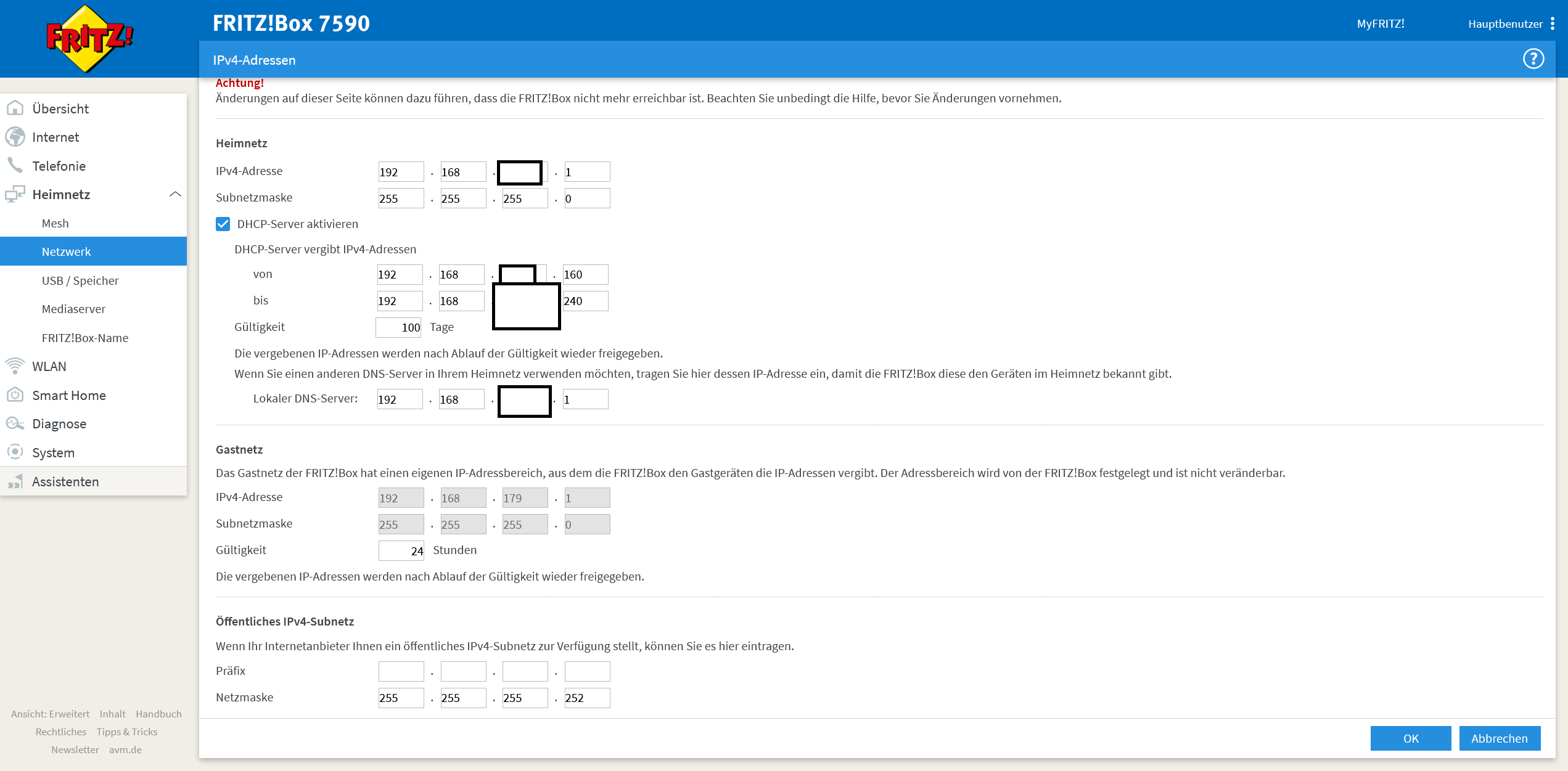The height and width of the screenshot is (771, 1568).
Task: Open the MyFRITZ! link
Action: tap(1381, 23)
